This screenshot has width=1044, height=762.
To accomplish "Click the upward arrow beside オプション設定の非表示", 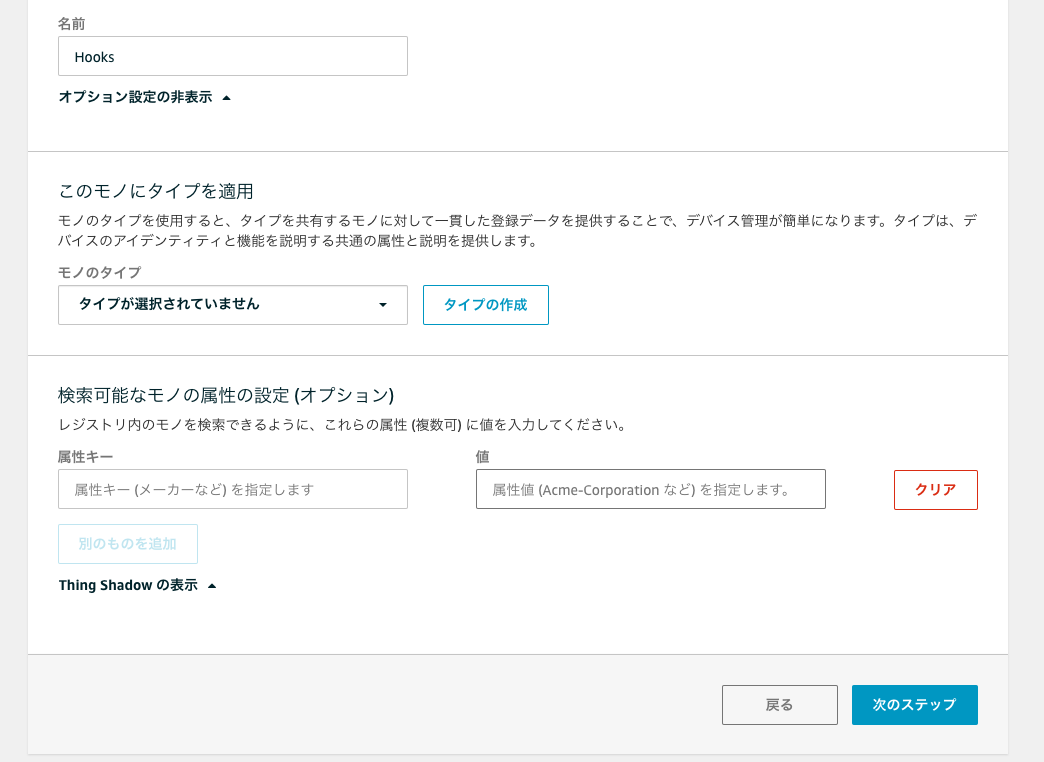I will [x=227, y=96].
